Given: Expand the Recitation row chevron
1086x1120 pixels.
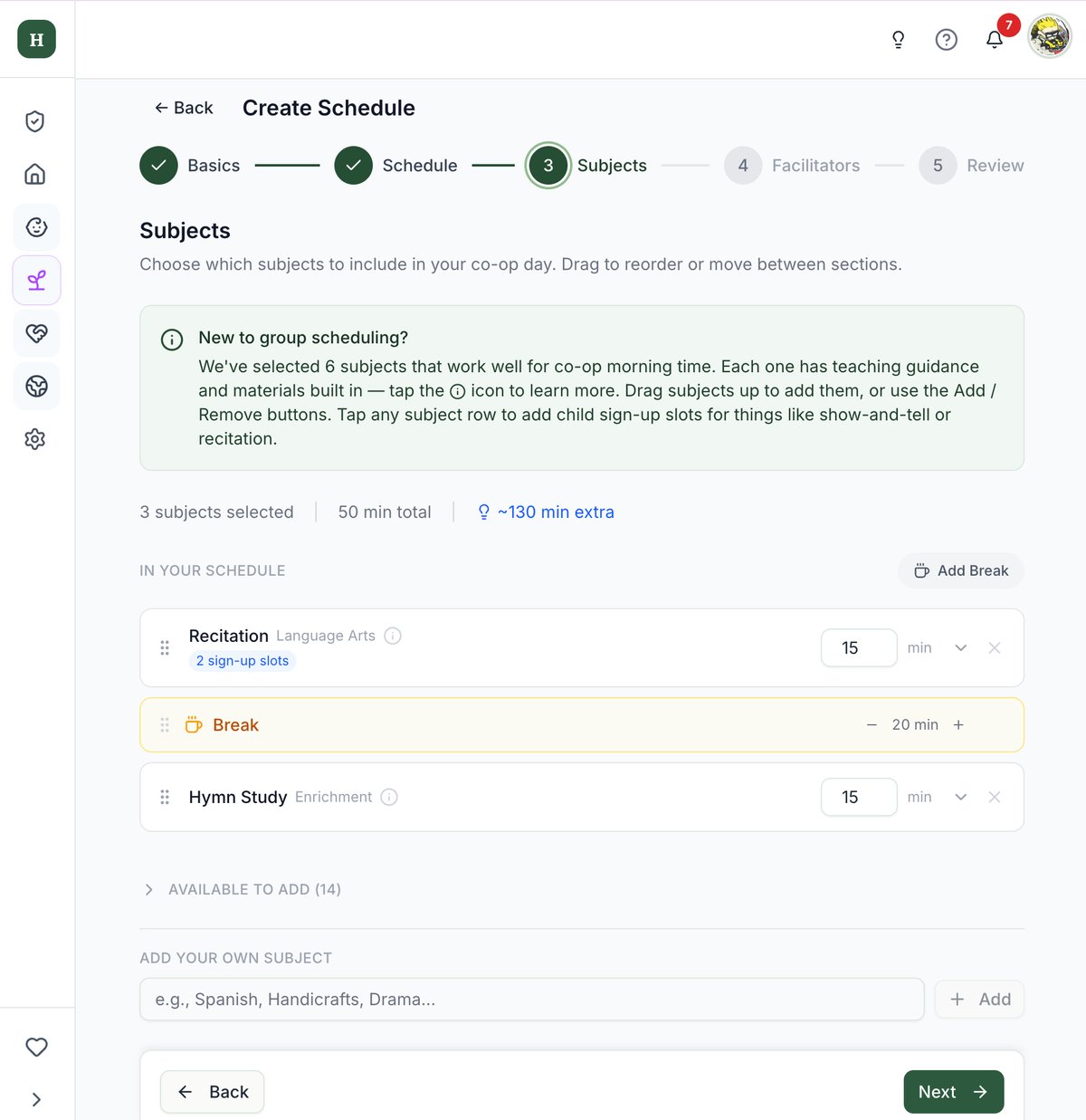Looking at the screenshot, I should click(x=961, y=647).
